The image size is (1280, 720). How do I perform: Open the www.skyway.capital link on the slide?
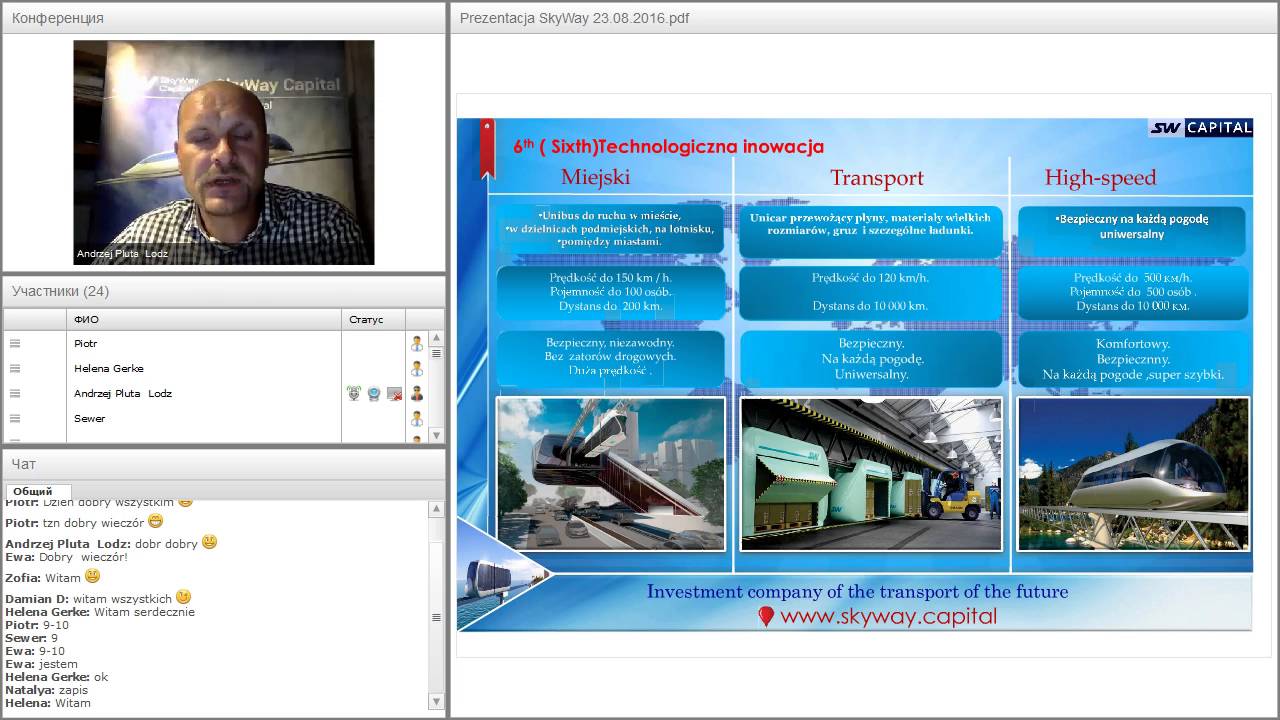(x=888, y=616)
